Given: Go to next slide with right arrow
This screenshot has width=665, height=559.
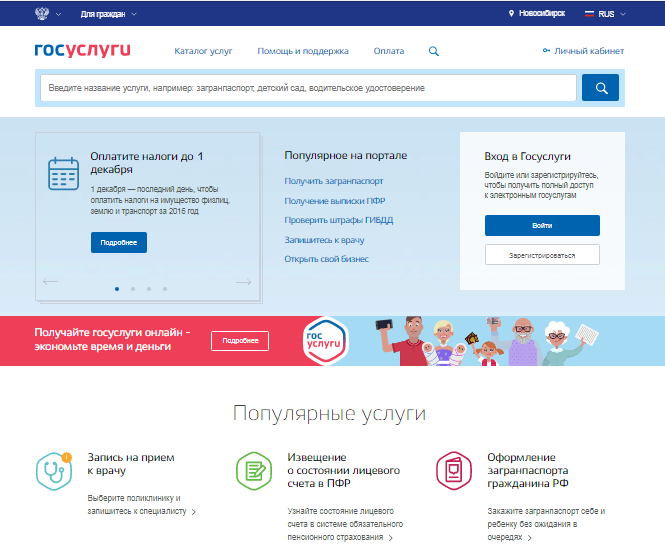Looking at the screenshot, I should tap(243, 282).
